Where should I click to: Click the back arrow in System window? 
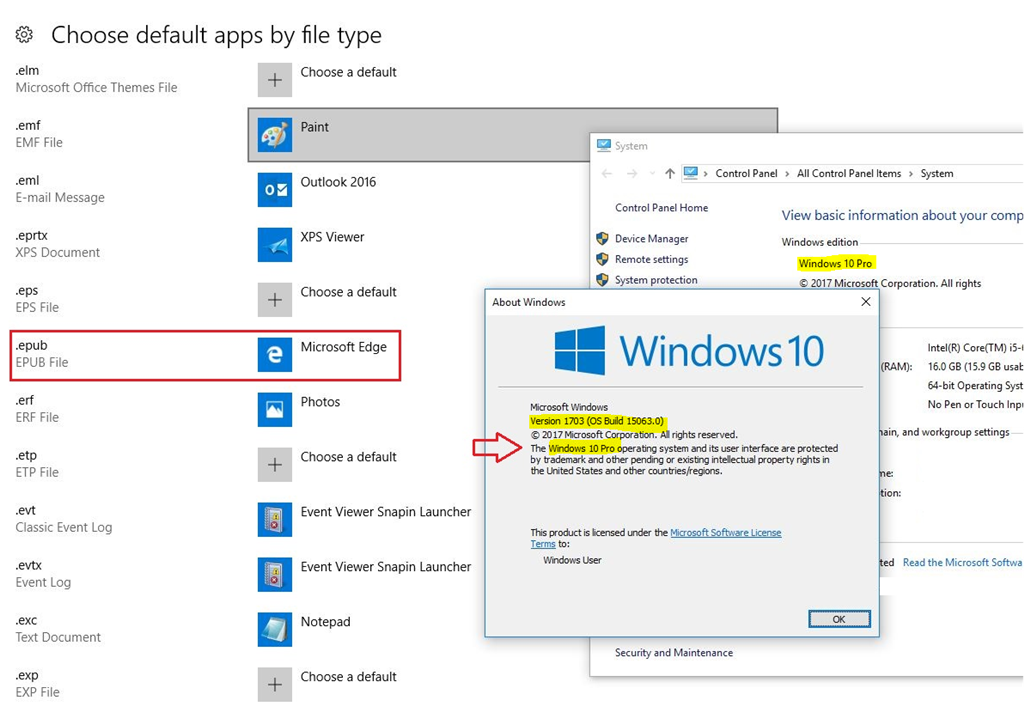point(607,174)
